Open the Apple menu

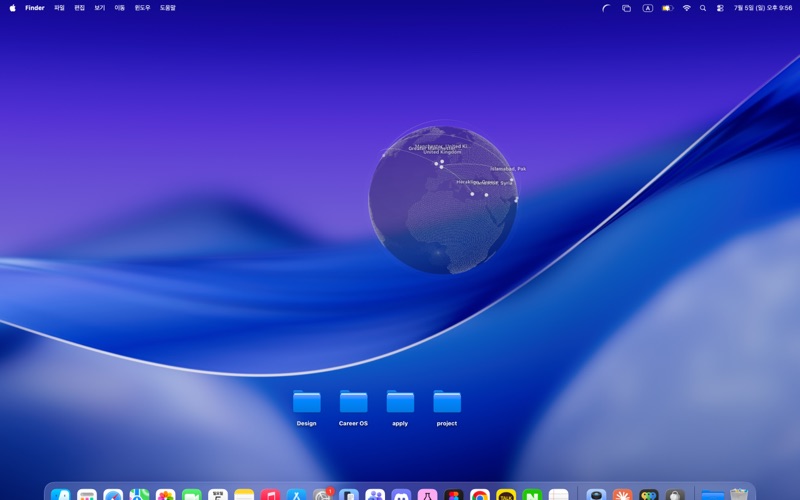click(12, 8)
